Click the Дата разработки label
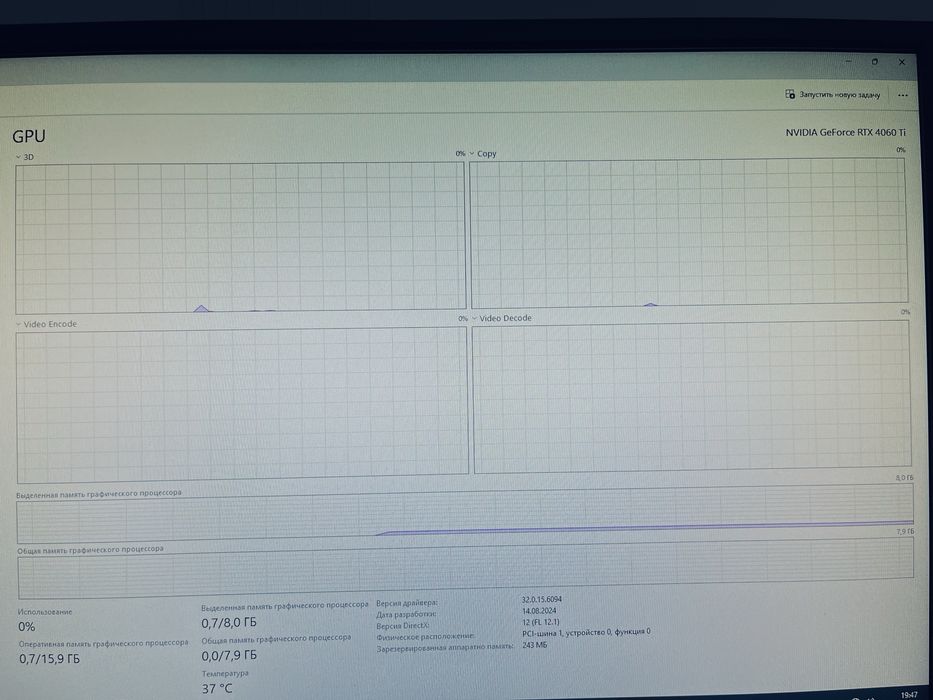The width and height of the screenshot is (933, 700). [x=406, y=614]
